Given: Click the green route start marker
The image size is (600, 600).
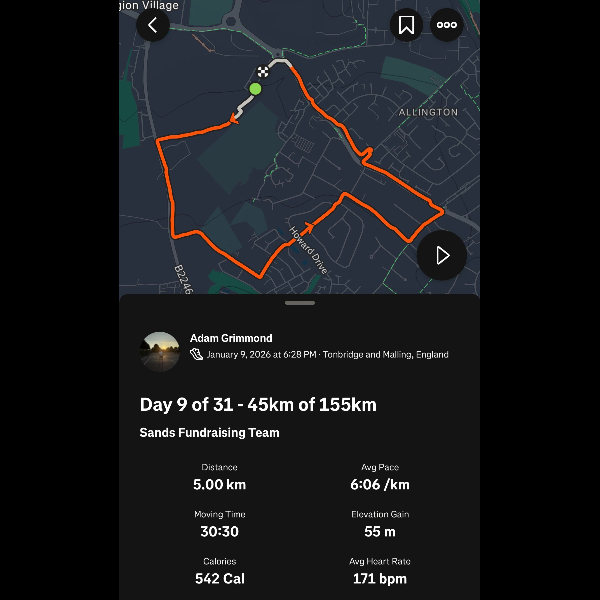Looking at the screenshot, I should [255, 89].
